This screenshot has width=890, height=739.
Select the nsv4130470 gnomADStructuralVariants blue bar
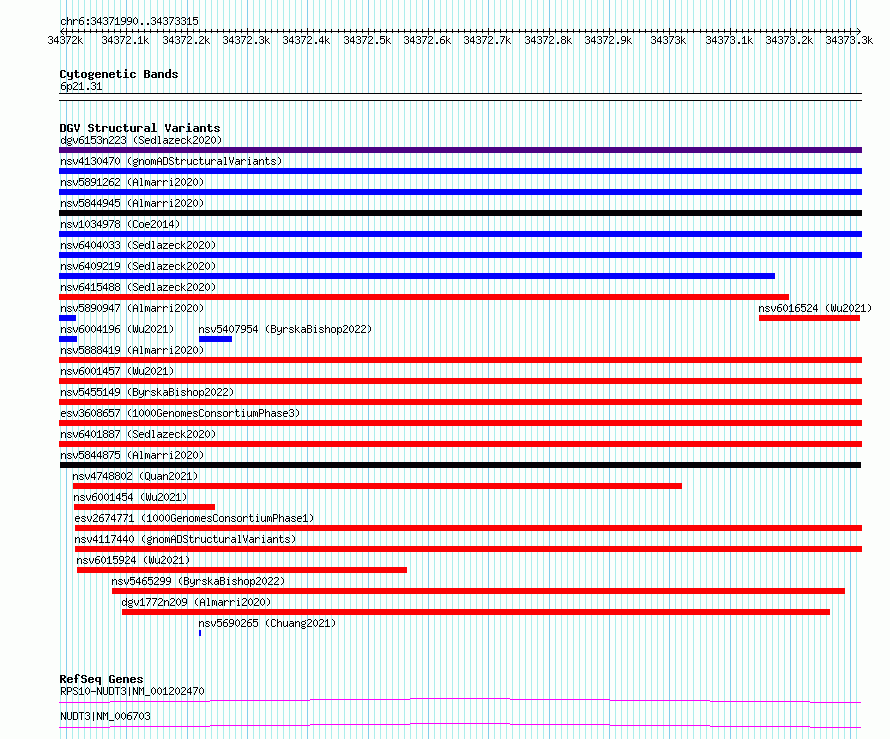tap(460, 171)
